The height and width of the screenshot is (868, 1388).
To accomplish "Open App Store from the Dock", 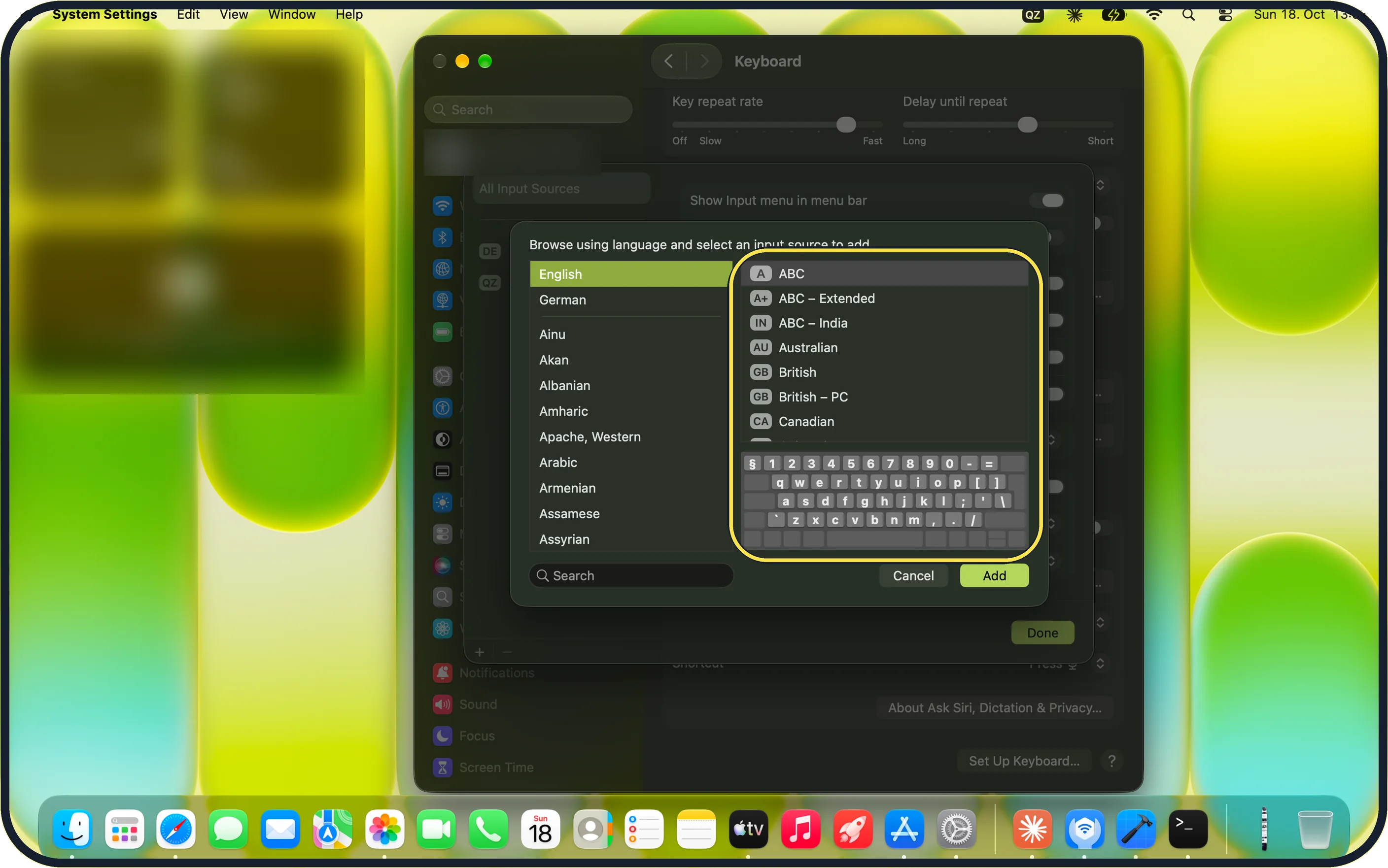I will (x=904, y=829).
